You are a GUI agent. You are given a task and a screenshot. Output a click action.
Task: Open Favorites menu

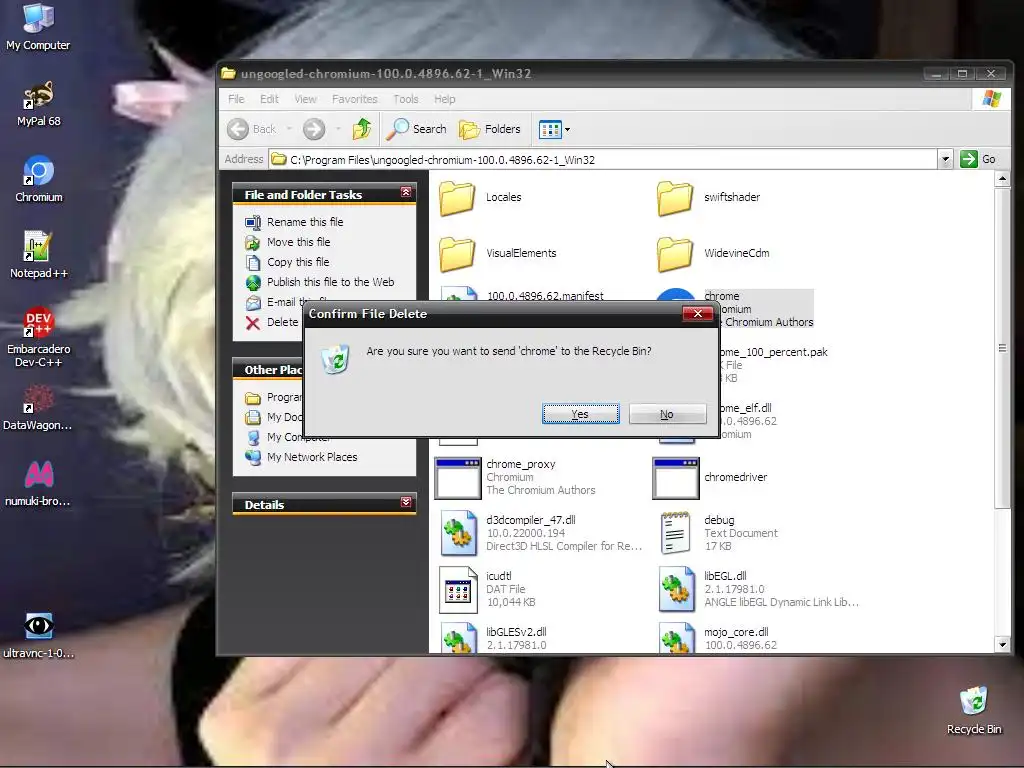355,99
